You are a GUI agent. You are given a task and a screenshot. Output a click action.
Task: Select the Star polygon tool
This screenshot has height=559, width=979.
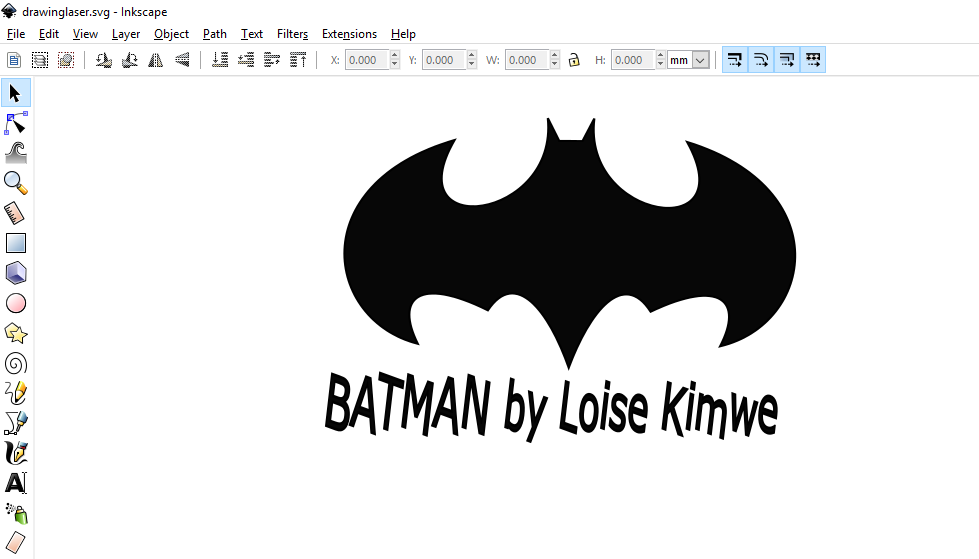click(x=16, y=334)
